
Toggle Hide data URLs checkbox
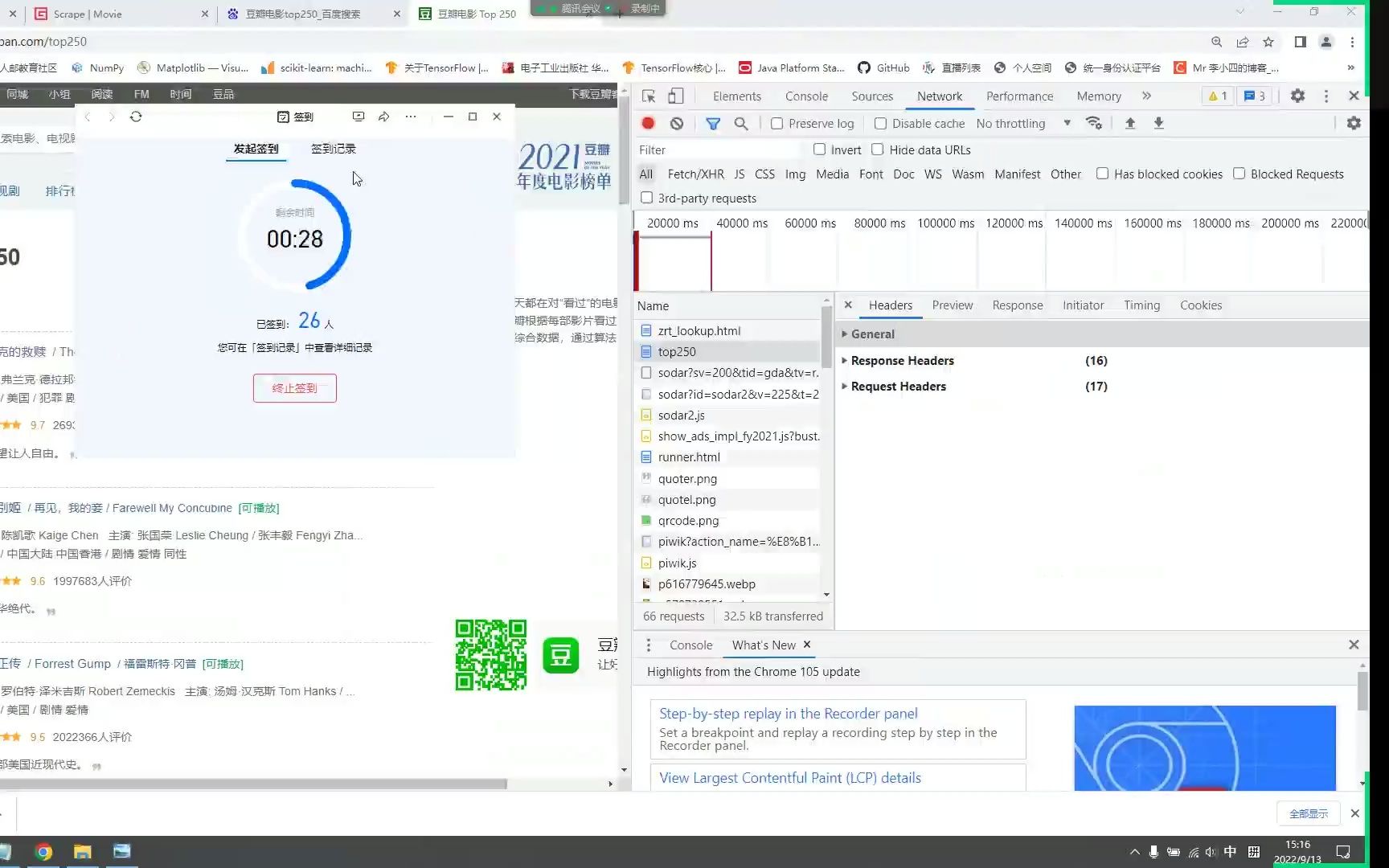tap(878, 149)
